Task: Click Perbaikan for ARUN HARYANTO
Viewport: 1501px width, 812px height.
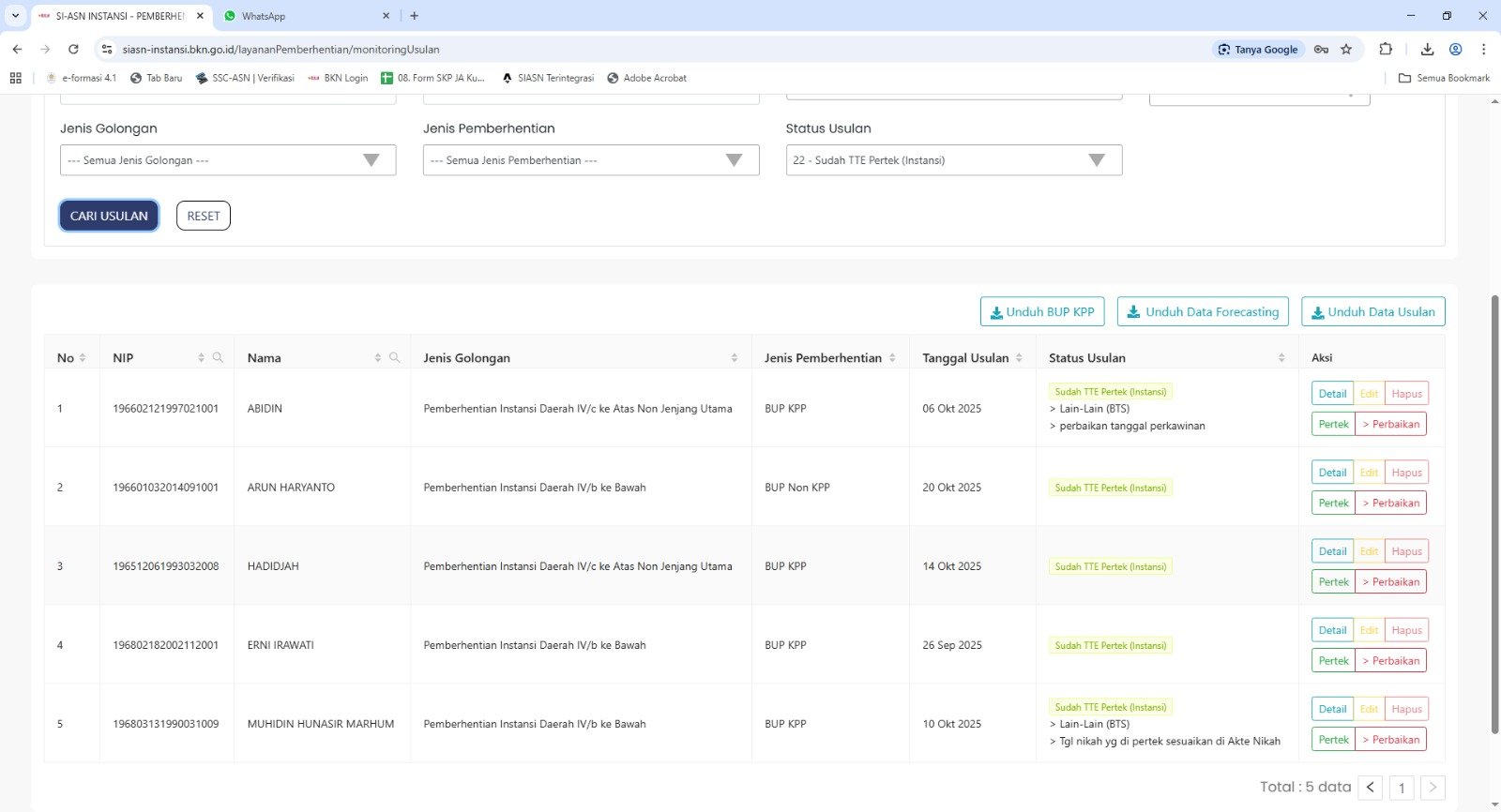Action: click(1390, 504)
